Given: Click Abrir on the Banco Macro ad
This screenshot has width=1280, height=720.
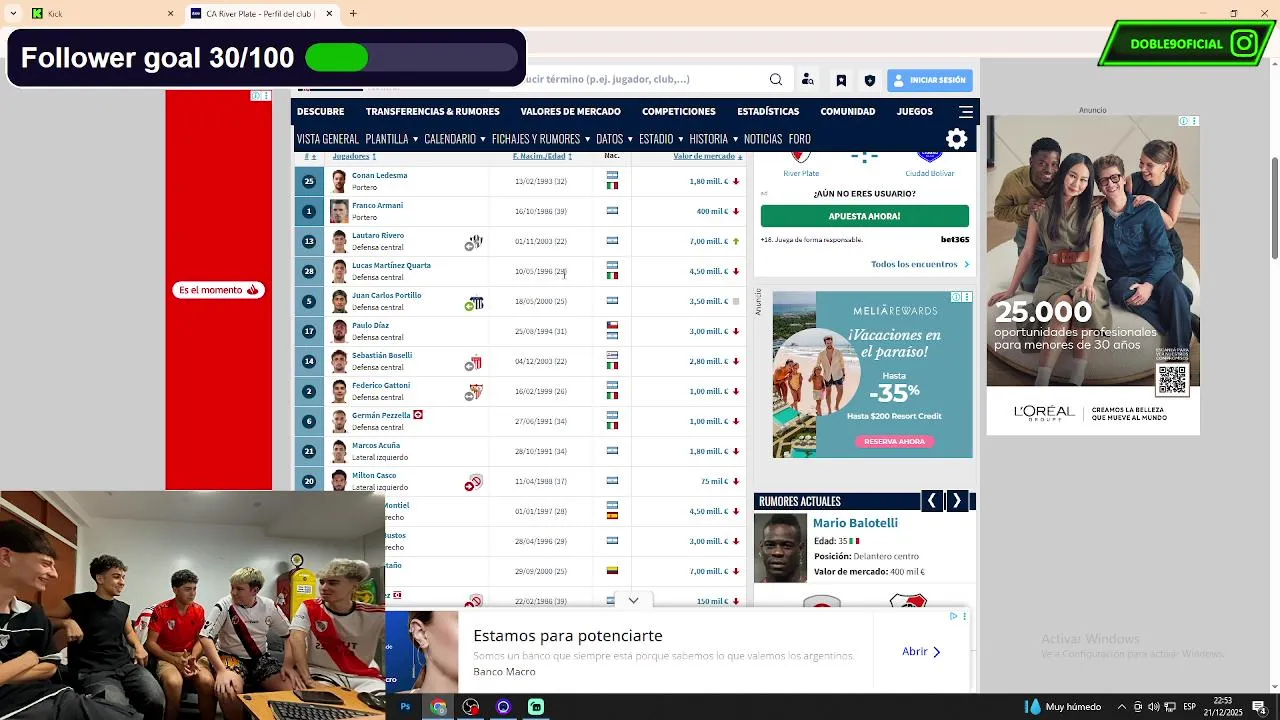Looking at the screenshot, I should pos(922,651).
